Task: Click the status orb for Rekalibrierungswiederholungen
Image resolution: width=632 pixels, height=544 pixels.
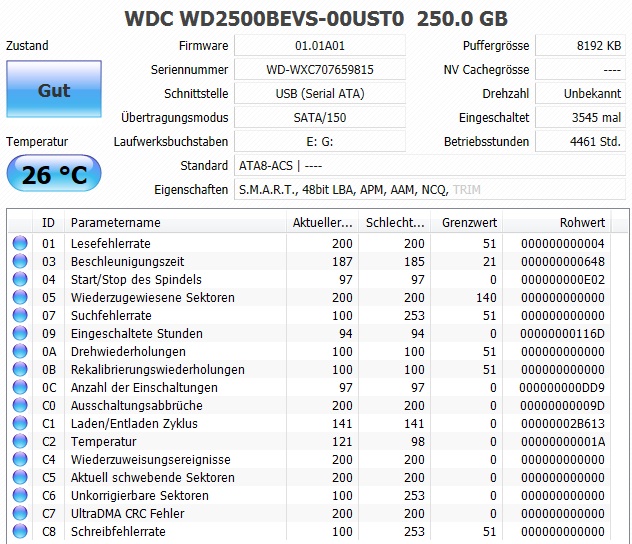Action: coord(20,370)
